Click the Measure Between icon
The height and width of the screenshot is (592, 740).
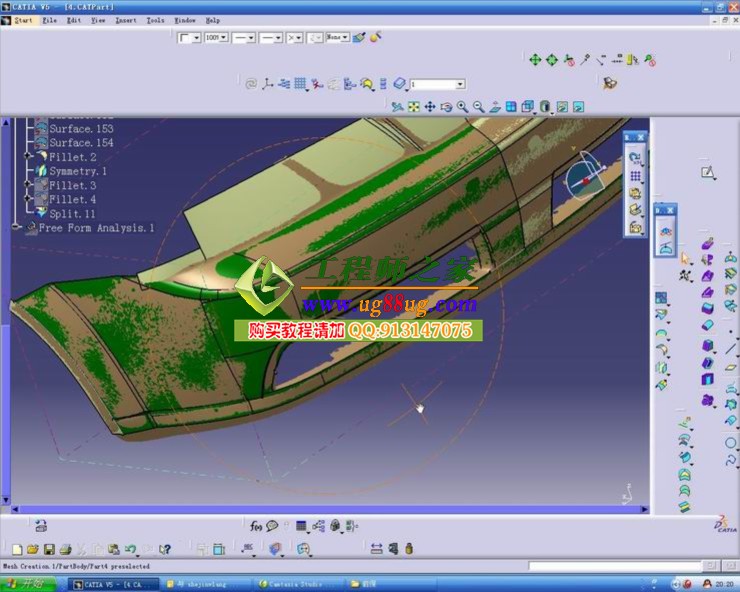tap(376, 549)
